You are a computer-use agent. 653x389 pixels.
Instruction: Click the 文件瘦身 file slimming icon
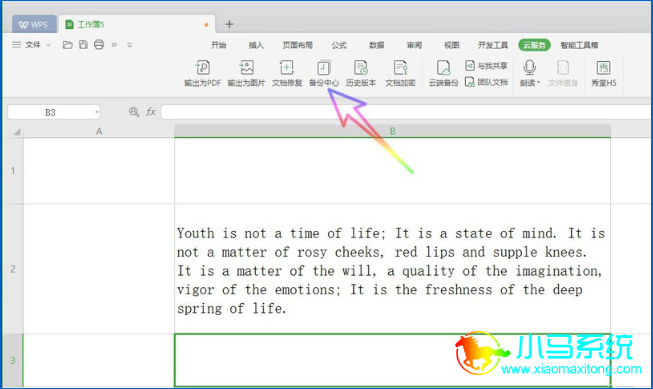pos(563,67)
